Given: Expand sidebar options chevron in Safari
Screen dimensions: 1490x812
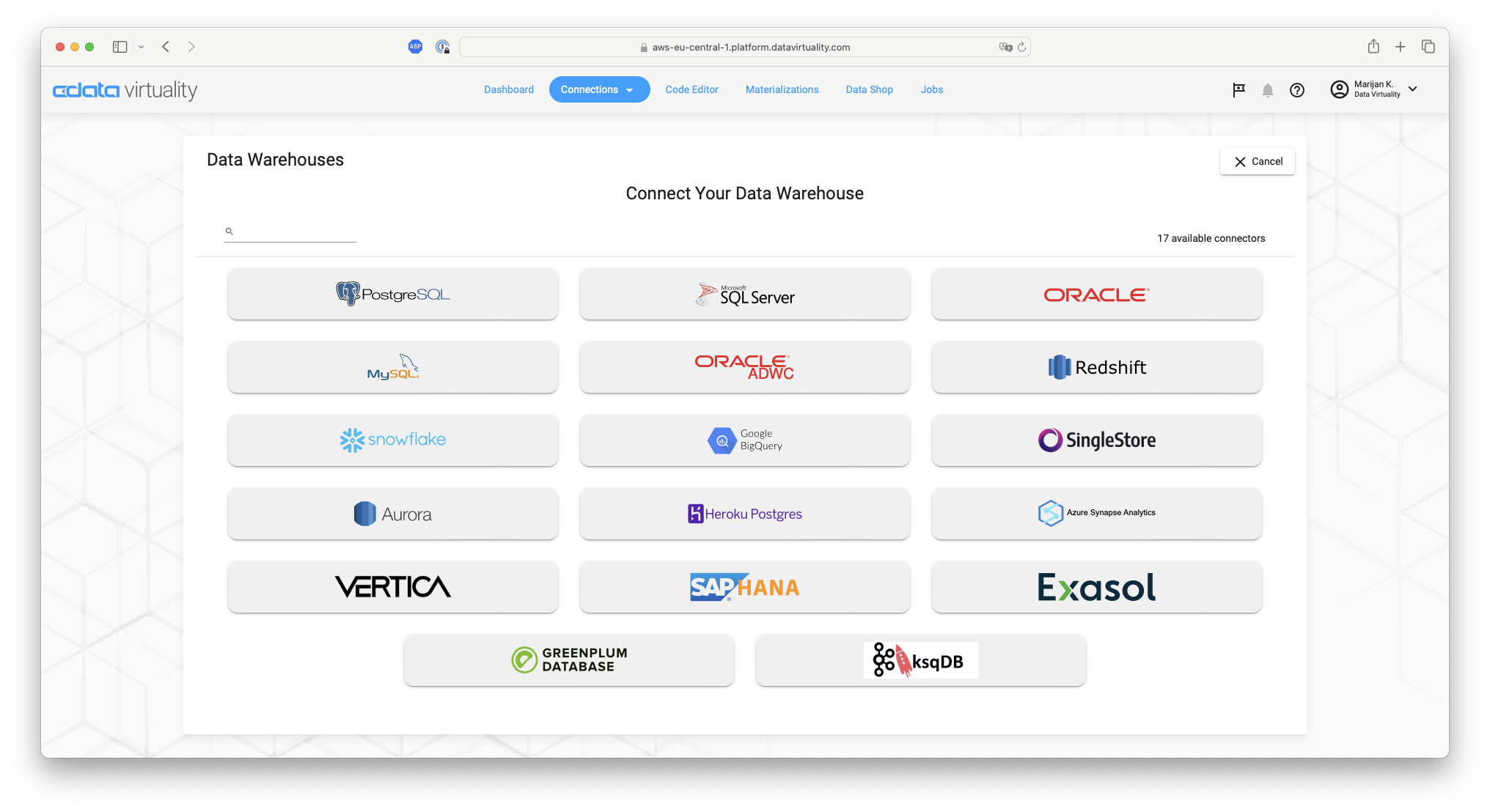Looking at the screenshot, I should (x=141, y=47).
